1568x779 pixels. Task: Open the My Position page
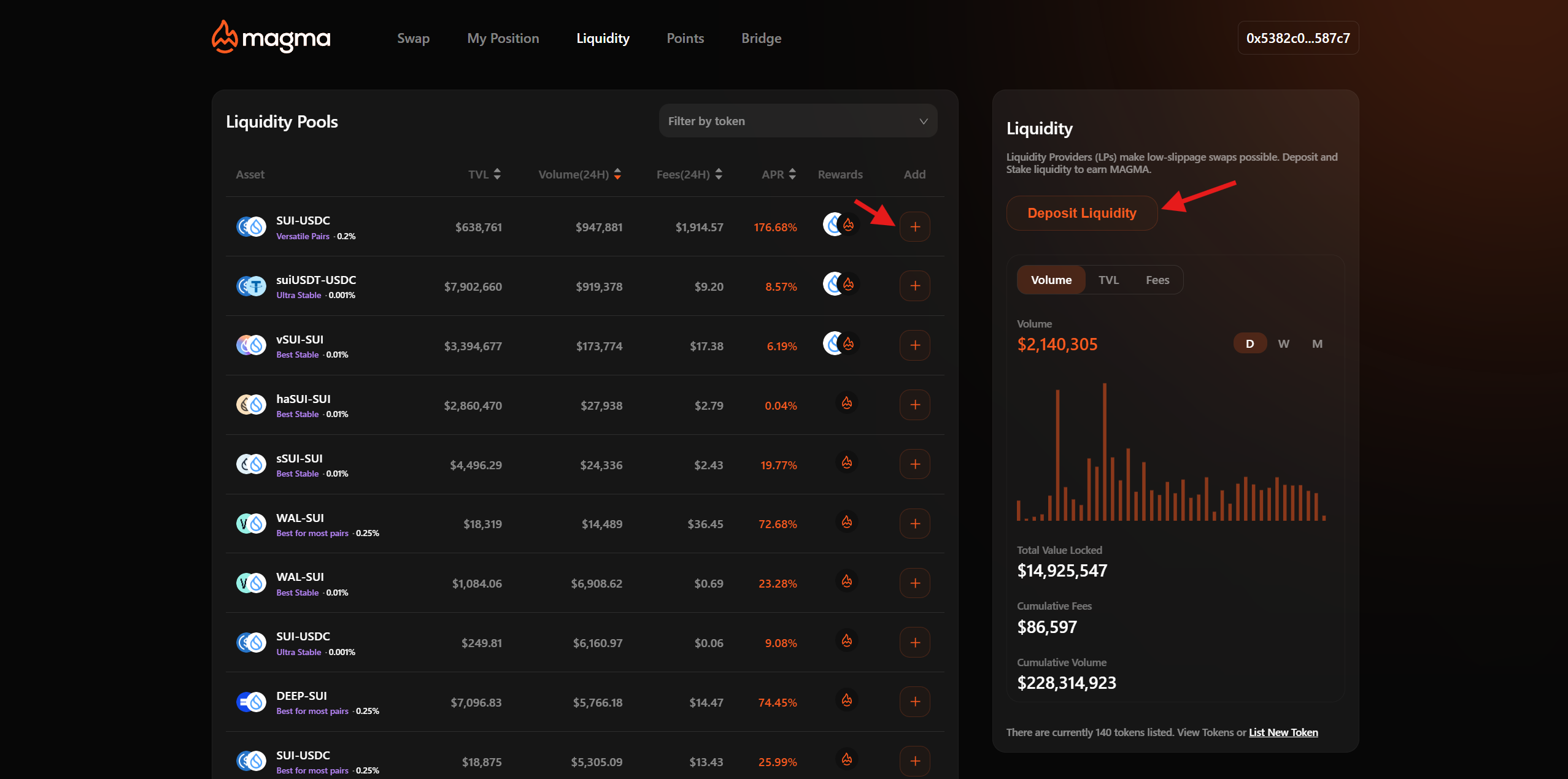tap(503, 38)
